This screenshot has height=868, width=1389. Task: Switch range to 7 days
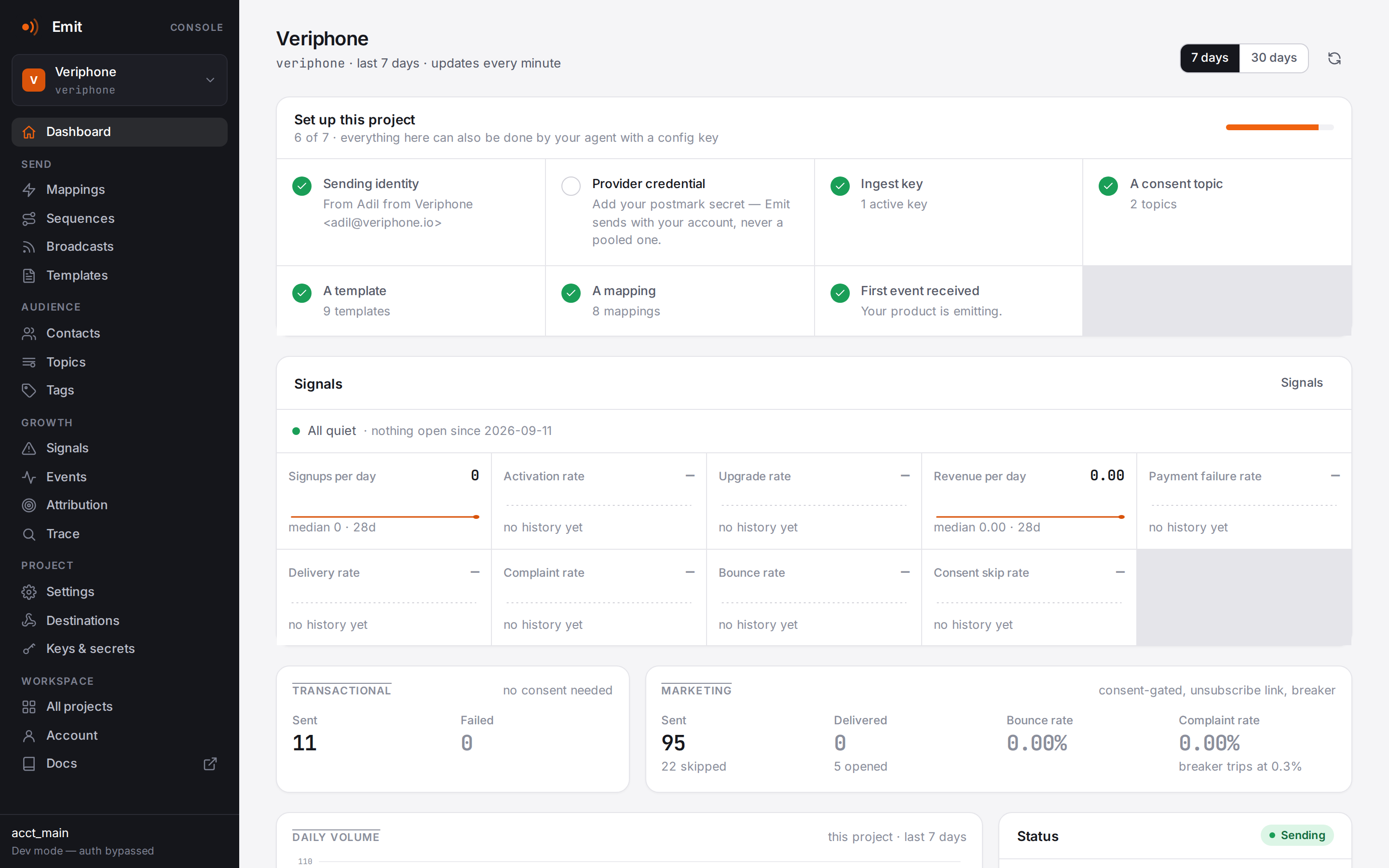click(x=1210, y=58)
